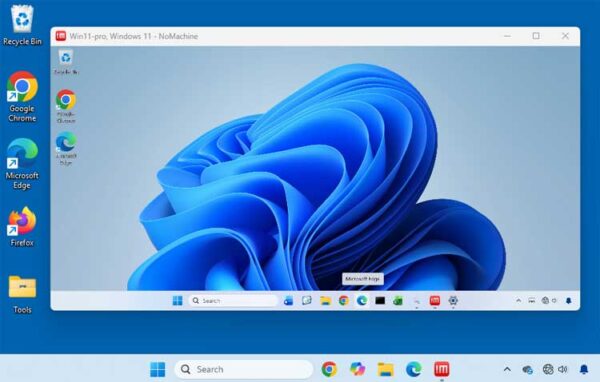This screenshot has width=600, height=382.
Task: Open Firefox shortcut on host desktop
Action: tap(22, 226)
